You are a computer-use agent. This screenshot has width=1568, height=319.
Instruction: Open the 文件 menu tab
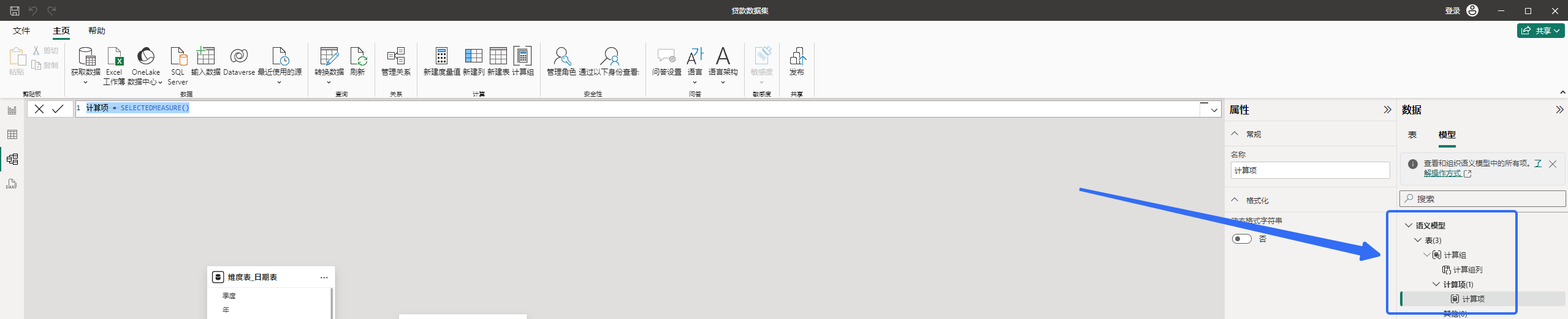pyautogui.click(x=21, y=31)
